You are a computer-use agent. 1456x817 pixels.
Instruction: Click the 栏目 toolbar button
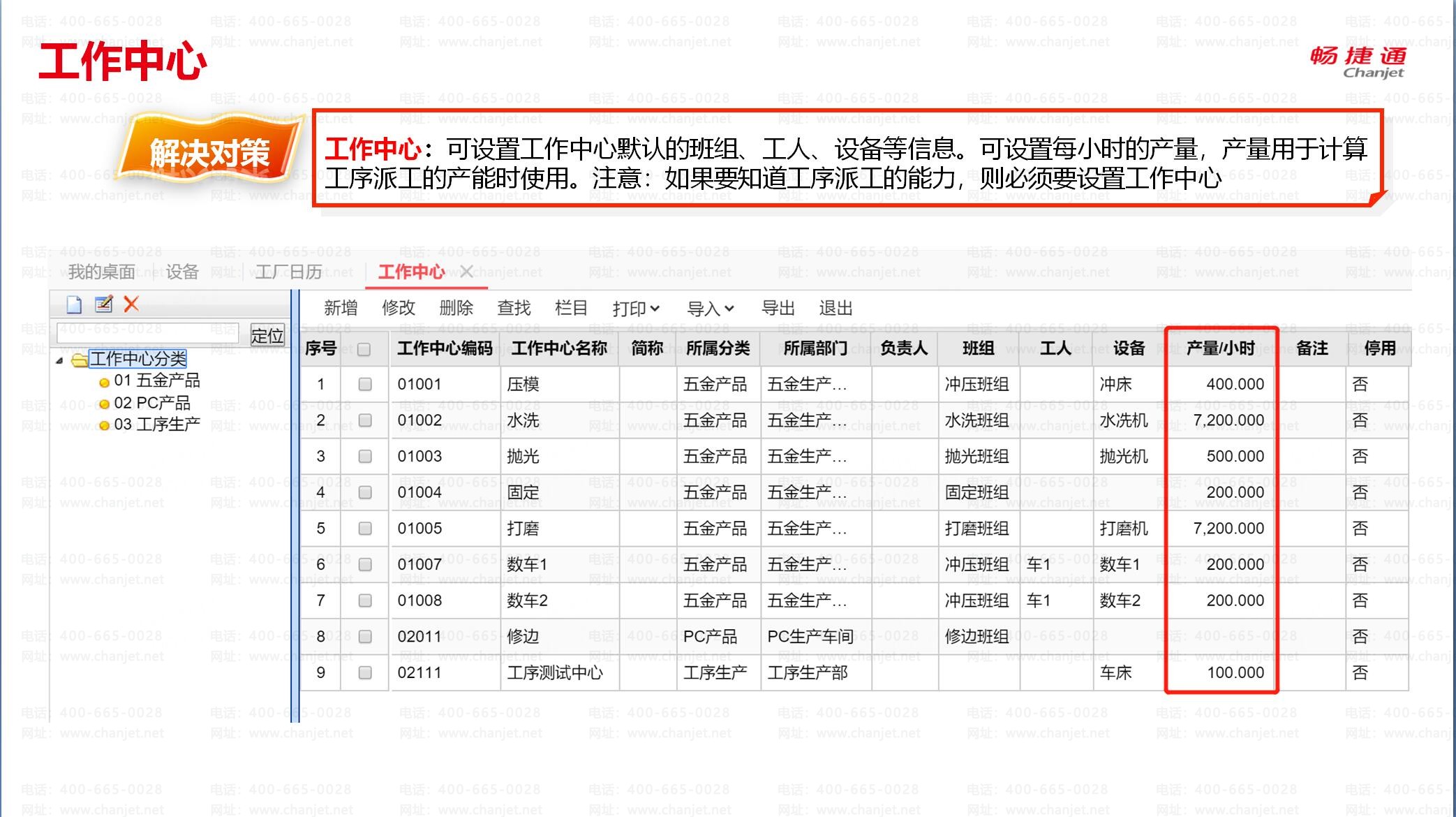pos(572,308)
